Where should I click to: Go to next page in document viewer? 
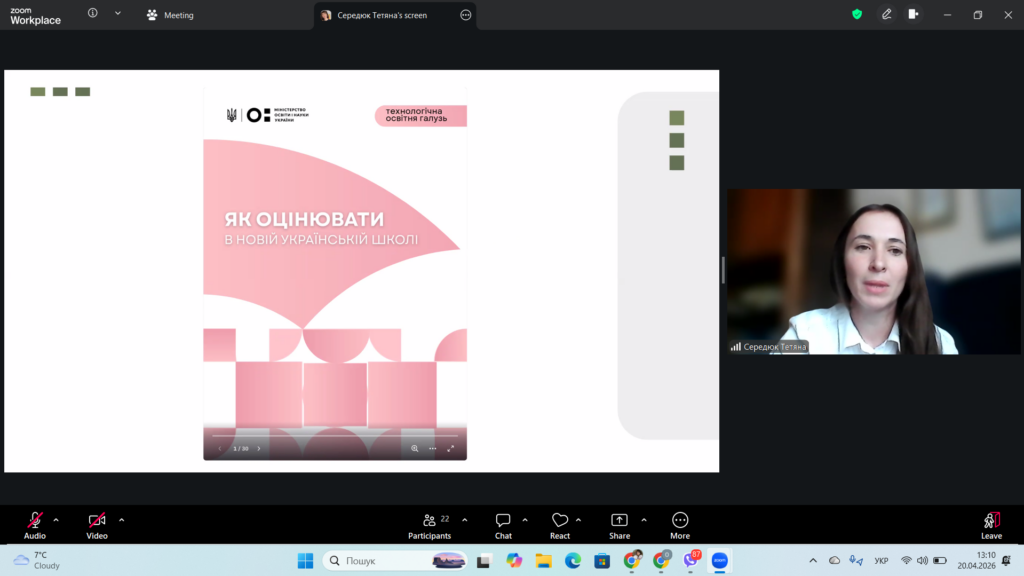click(259, 449)
